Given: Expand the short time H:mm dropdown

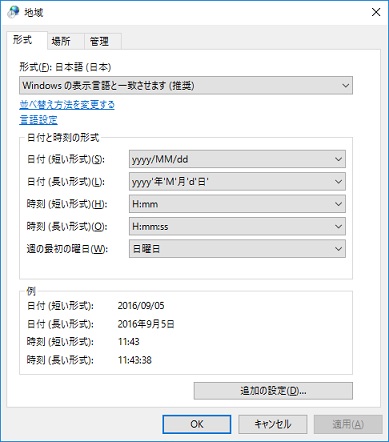Looking at the screenshot, I should [237, 204].
